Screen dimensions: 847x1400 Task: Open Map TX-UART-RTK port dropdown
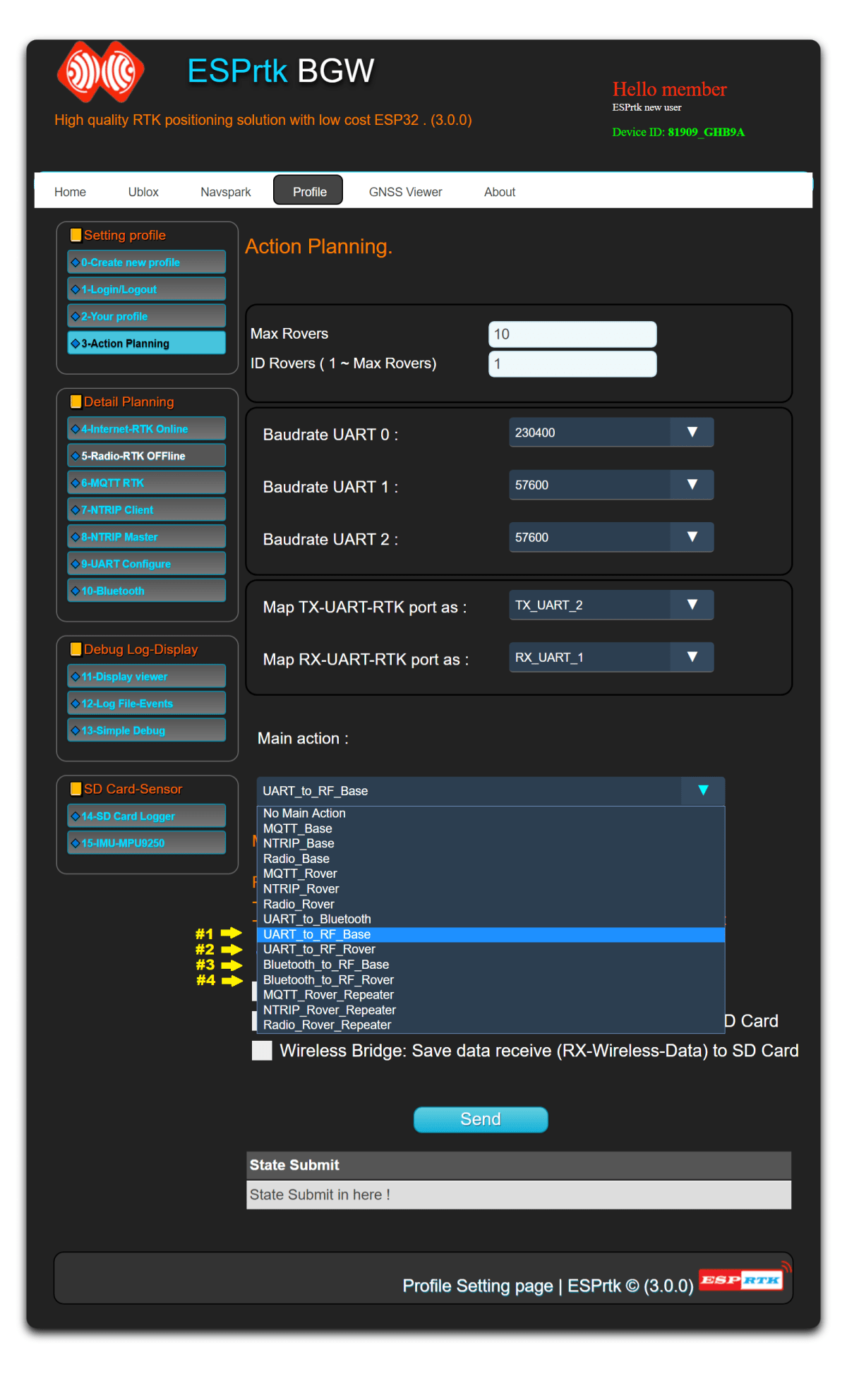point(611,605)
